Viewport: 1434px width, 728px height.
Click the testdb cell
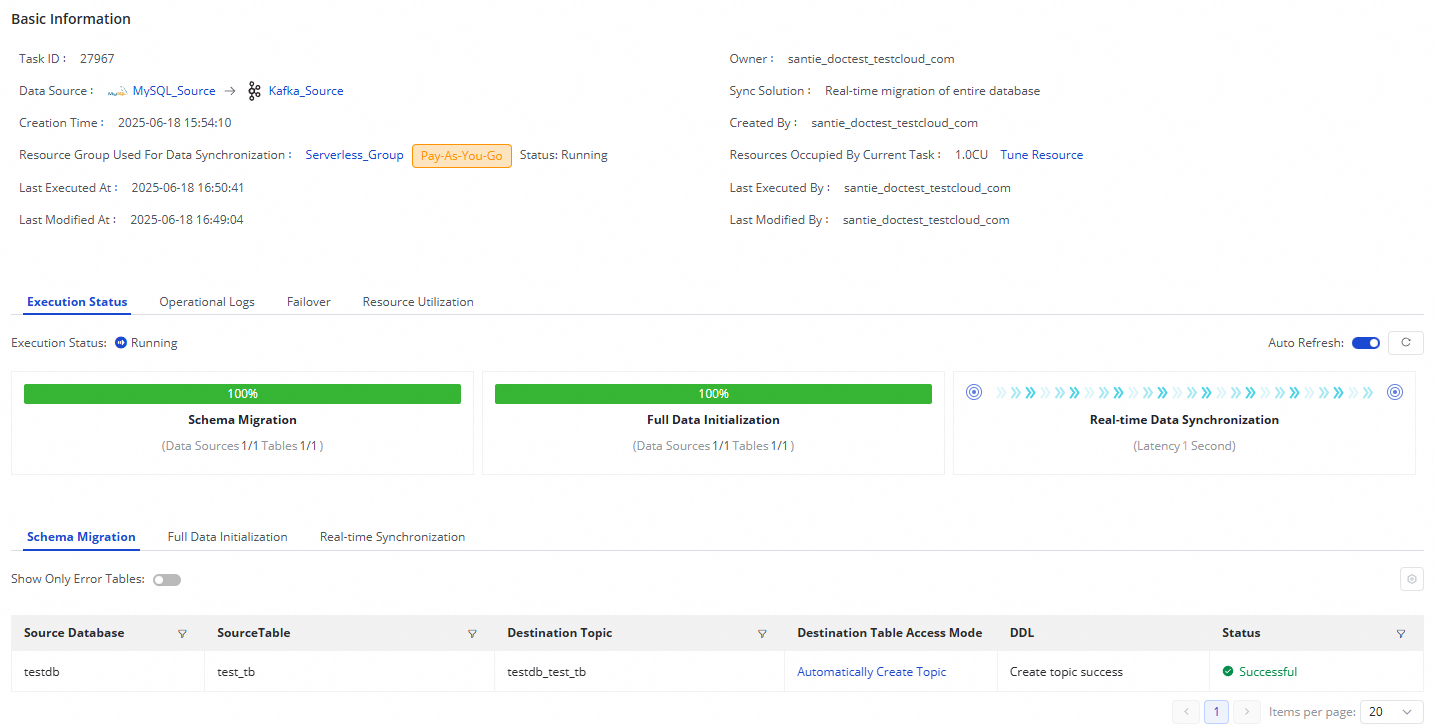42,672
